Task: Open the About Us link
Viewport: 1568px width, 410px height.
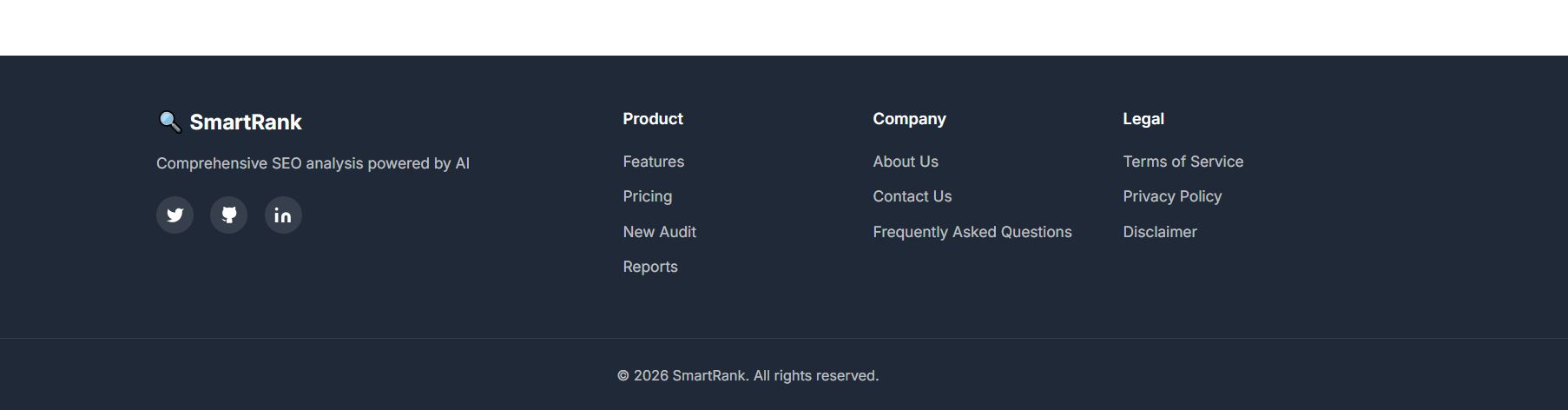Action: 905,162
